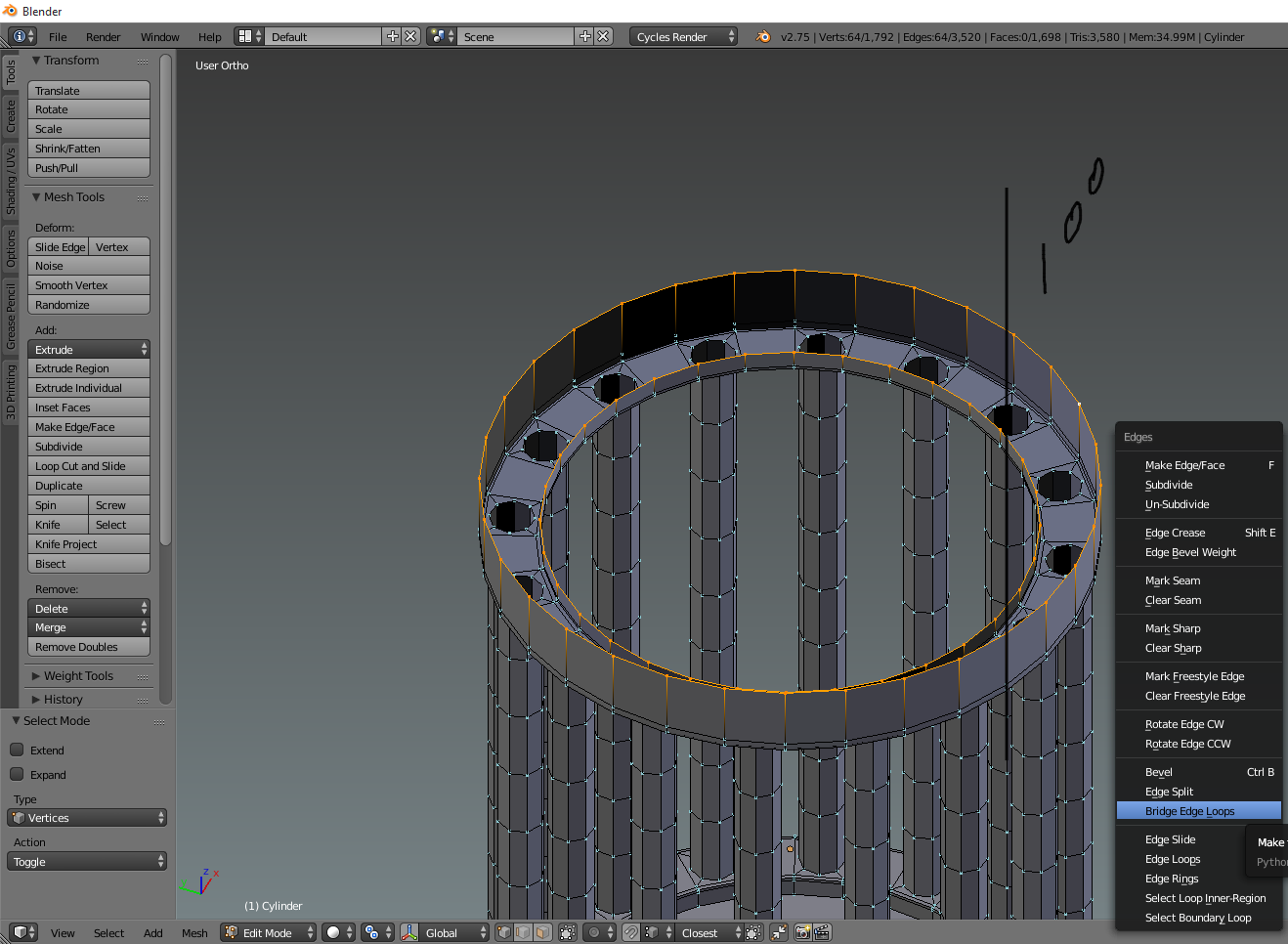Click the Remove Doubles button
The height and width of the screenshot is (944, 1288).
(x=88, y=646)
